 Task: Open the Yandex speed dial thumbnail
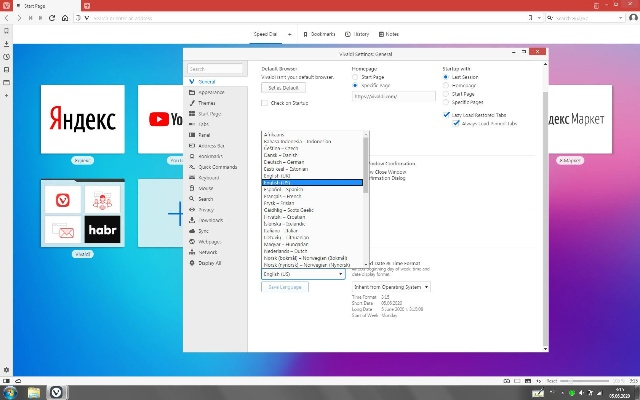click(x=82, y=119)
